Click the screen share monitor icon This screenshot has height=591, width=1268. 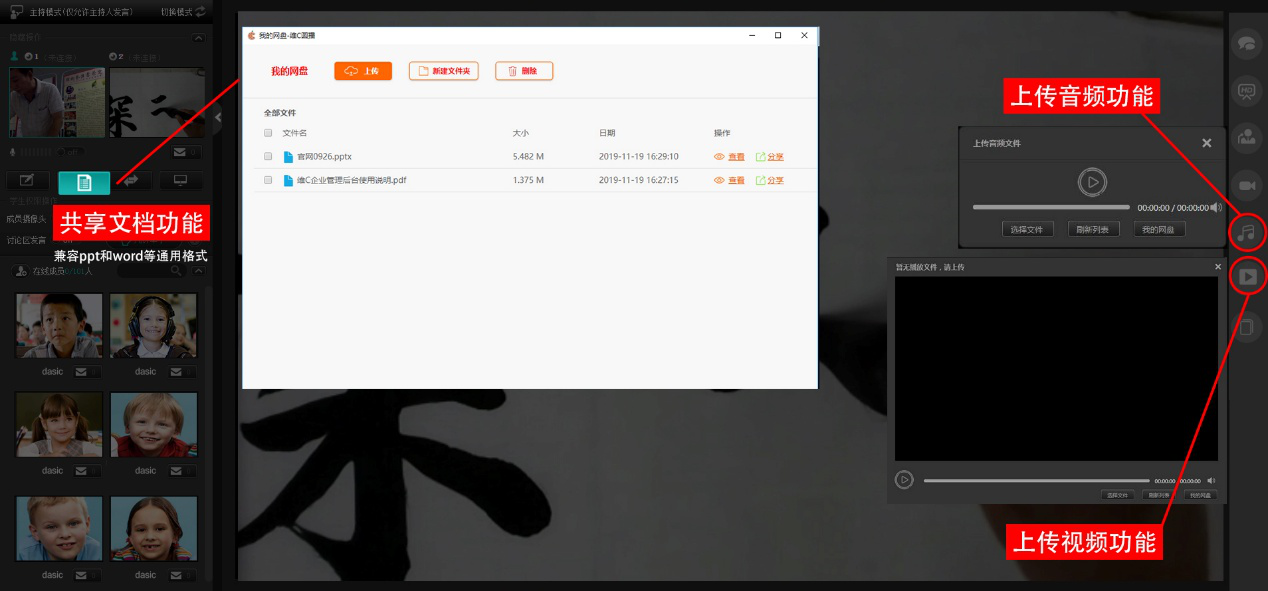click(180, 181)
